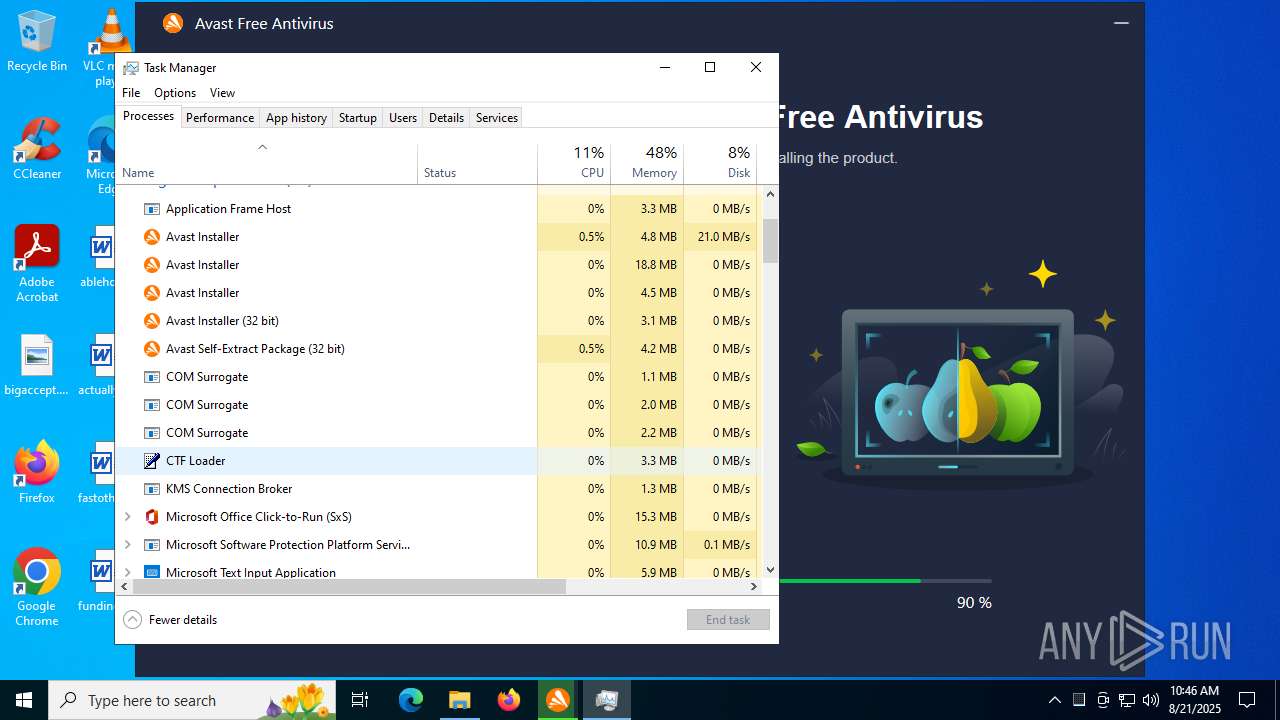This screenshot has width=1280, height=720.
Task: Switch to the Services tab
Action: coord(497,118)
